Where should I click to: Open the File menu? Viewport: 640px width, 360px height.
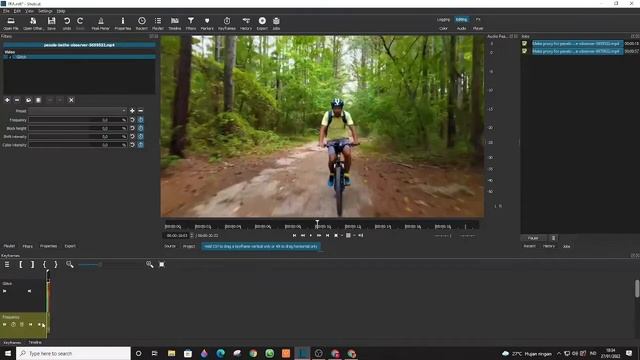pyautogui.click(x=6, y=11)
